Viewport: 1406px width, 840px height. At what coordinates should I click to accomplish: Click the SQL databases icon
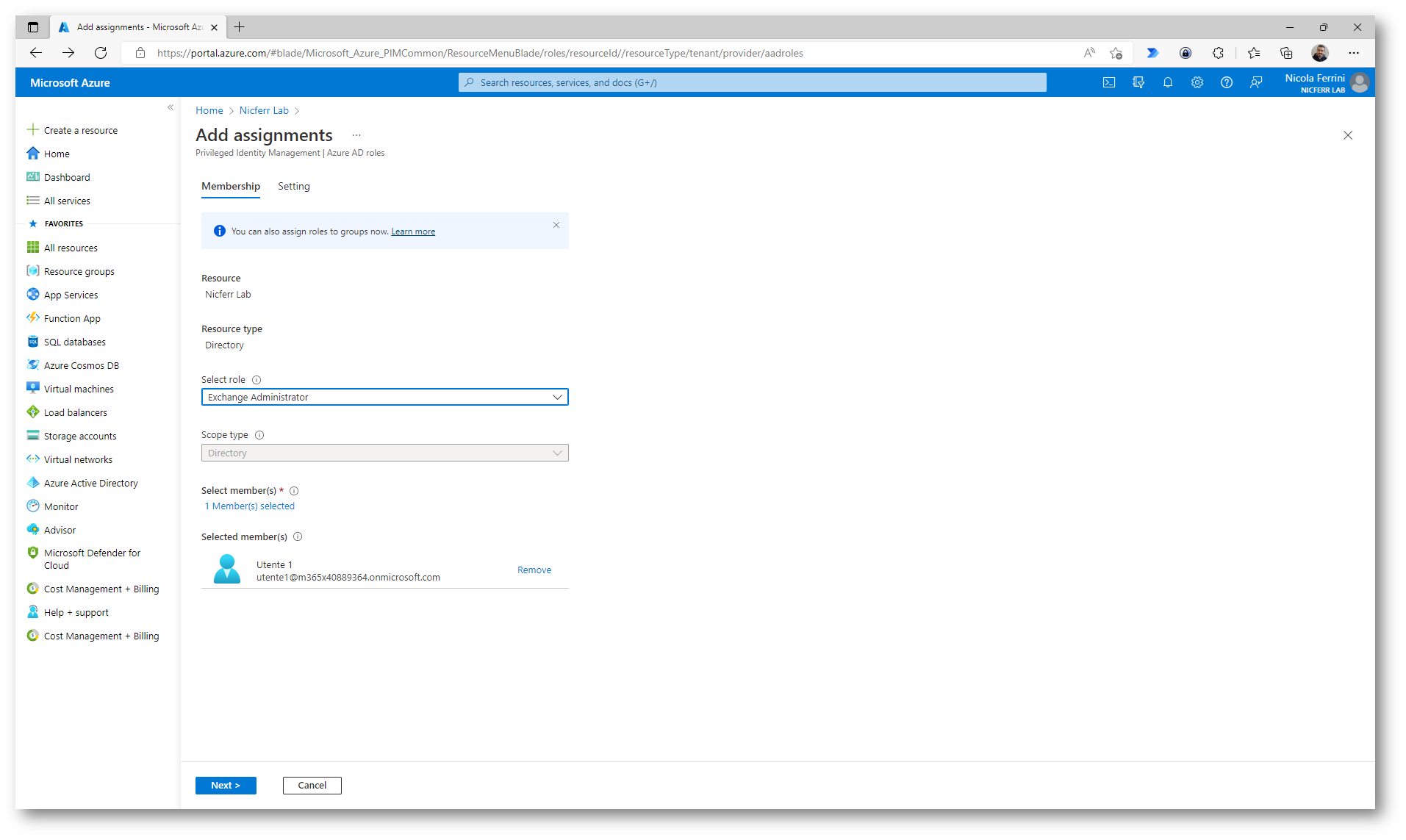coord(33,342)
